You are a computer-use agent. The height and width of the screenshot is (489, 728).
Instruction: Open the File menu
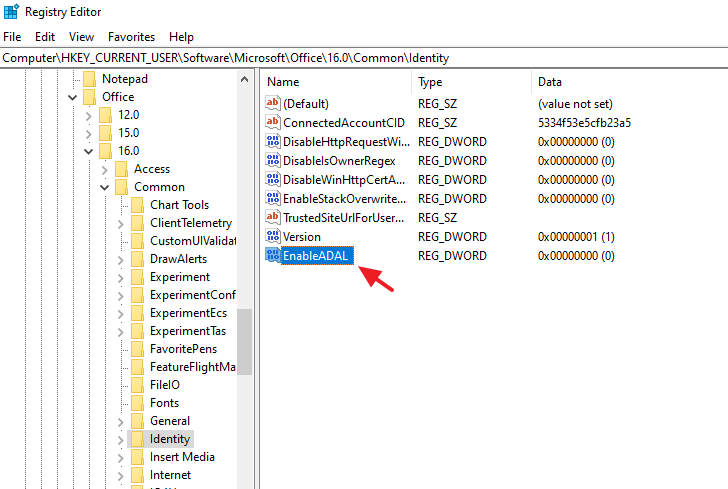(x=12, y=37)
